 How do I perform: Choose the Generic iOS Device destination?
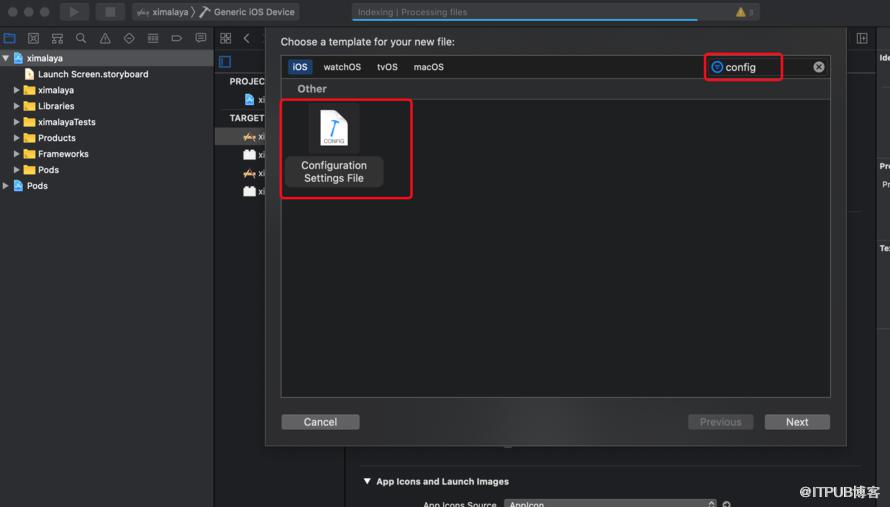247,12
